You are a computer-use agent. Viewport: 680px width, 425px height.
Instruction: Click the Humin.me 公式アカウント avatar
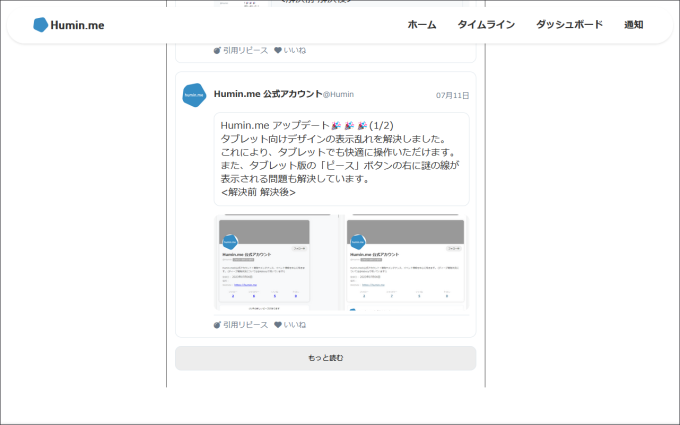pyautogui.click(x=194, y=95)
